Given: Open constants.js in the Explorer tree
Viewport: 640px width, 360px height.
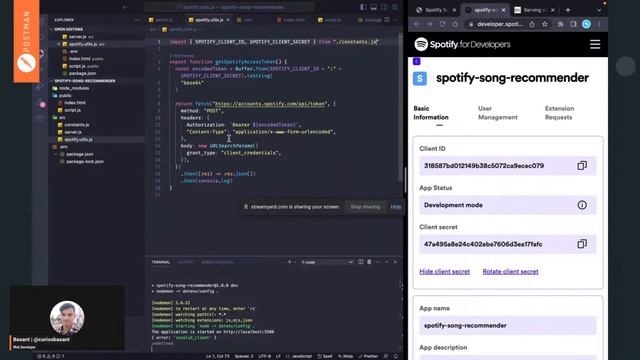Looking at the screenshot, I should (x=76, y=125).
